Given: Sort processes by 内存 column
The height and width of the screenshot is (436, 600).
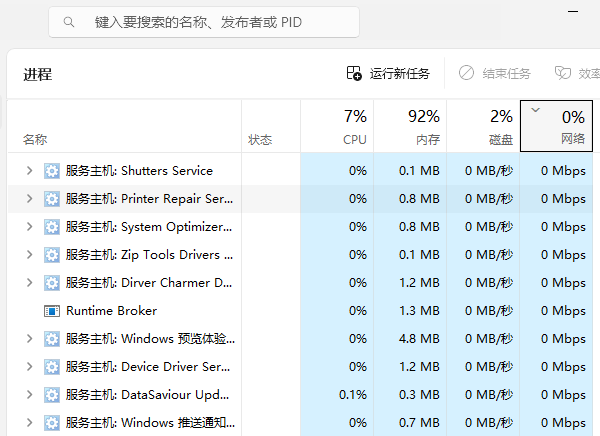Looking at the screenshot, I should point(410,126).
